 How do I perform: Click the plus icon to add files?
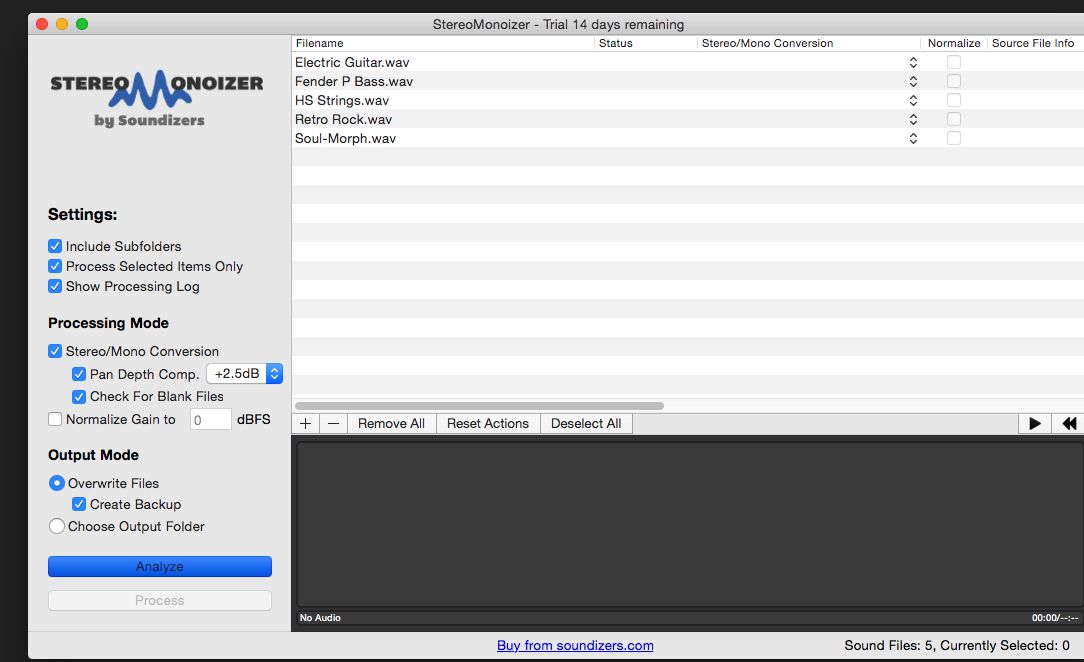[305, 424]
